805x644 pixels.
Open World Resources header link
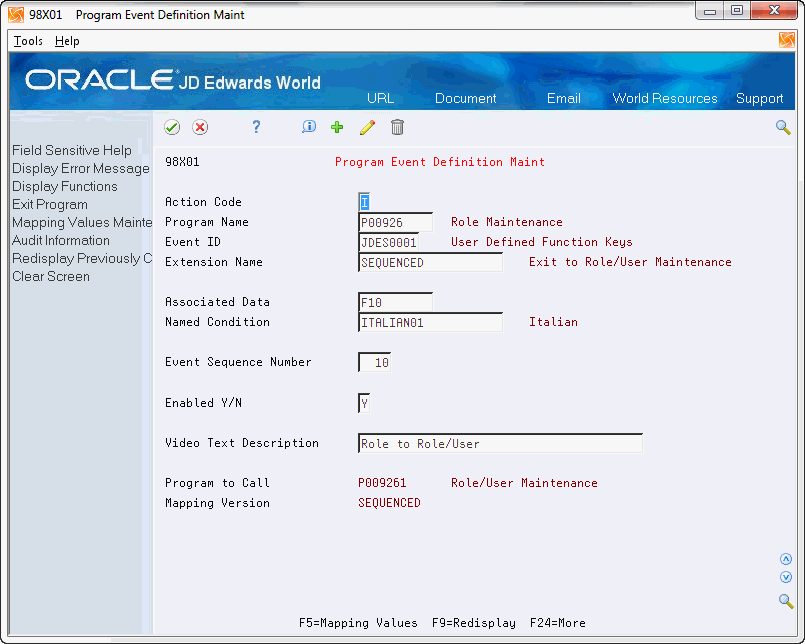click(665, 98)
